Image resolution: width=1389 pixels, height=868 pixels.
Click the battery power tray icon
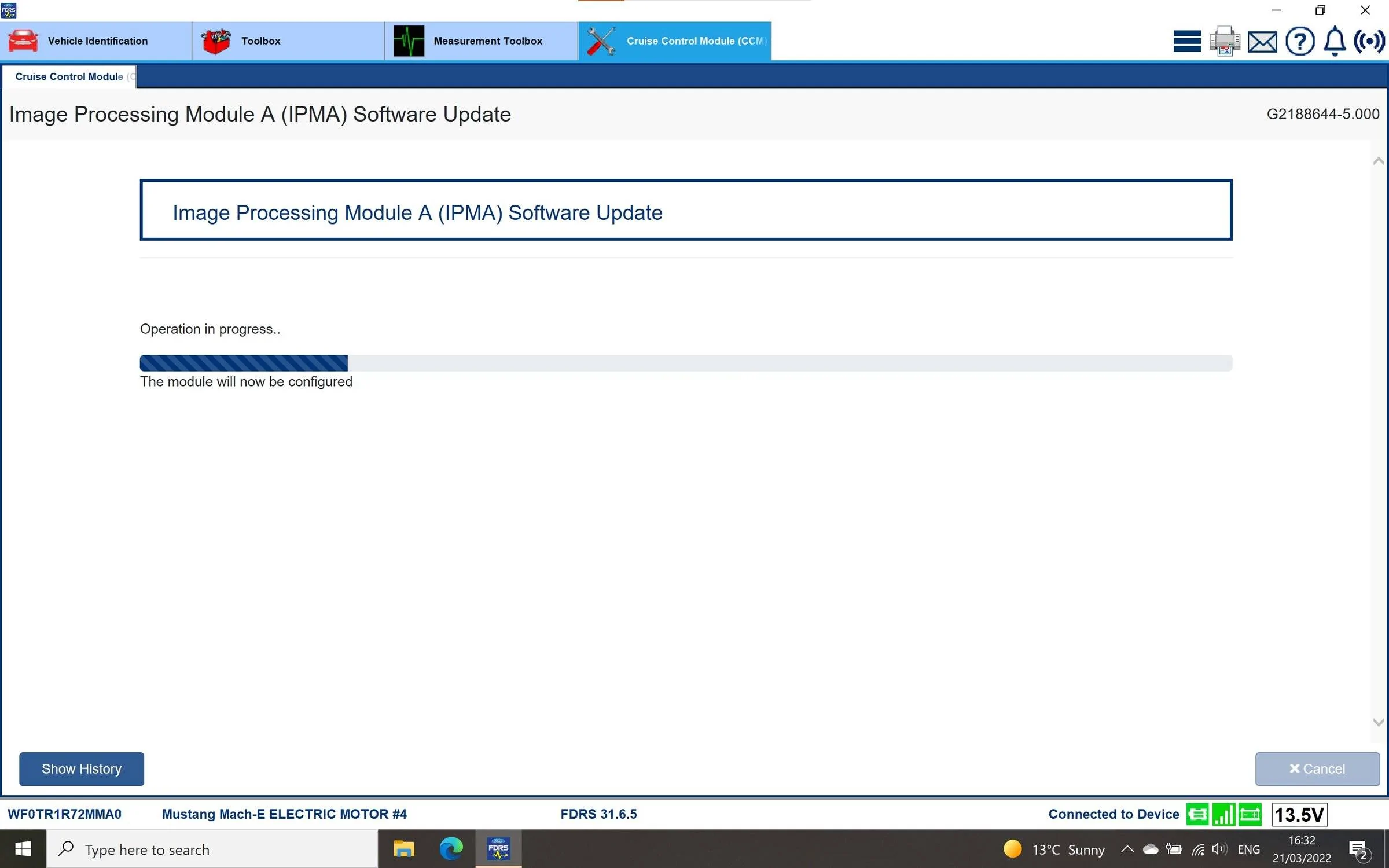point(1174,849)
